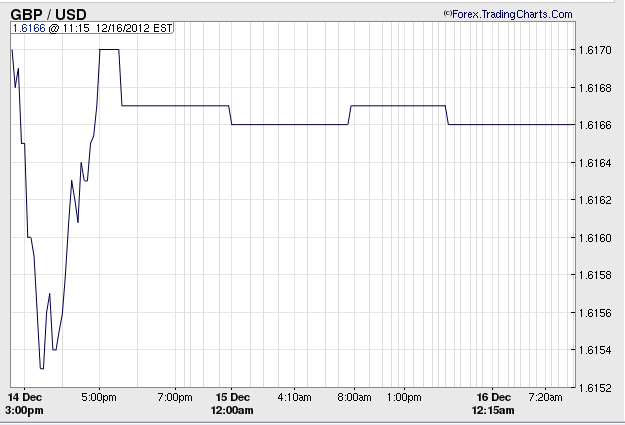This screenshot has height=425, width=625.
Task: Click the 1.6166 price axis label
Action: 595,125
